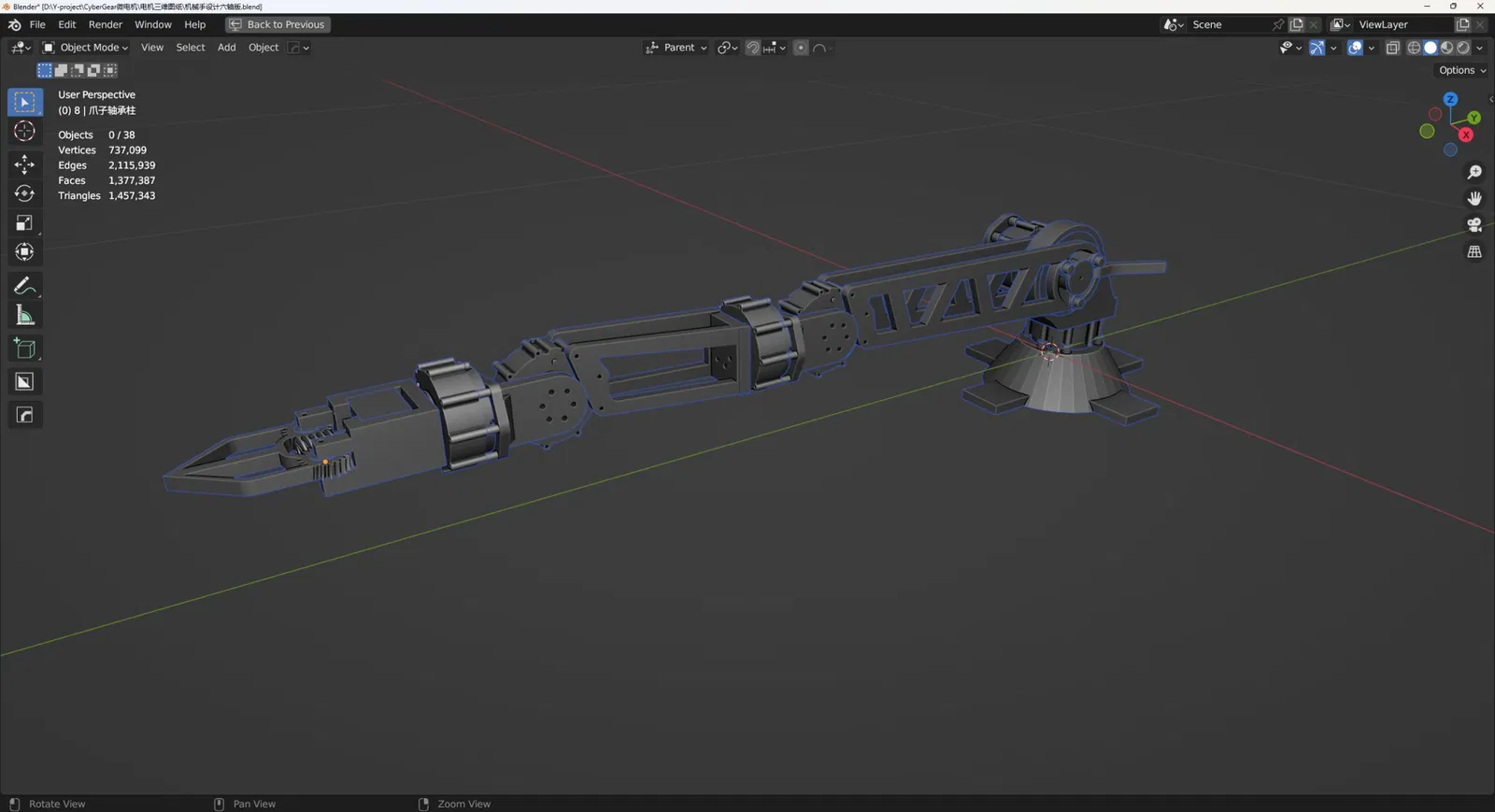The width and height of the screenshot is (1495, 812).
Task: Open the Render menu
Action: [x=106, y=24]
